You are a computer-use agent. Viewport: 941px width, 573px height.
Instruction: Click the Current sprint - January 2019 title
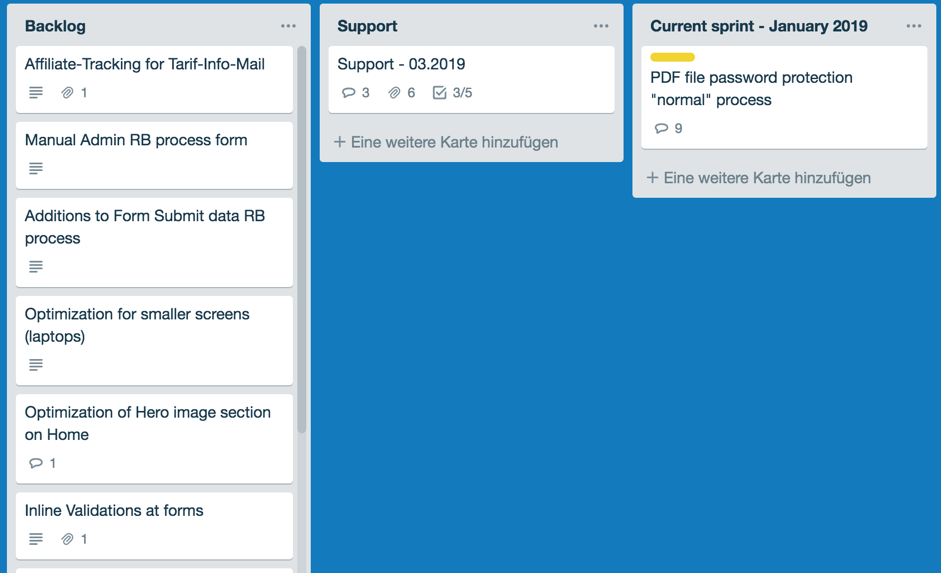click(x=759, y=26)
